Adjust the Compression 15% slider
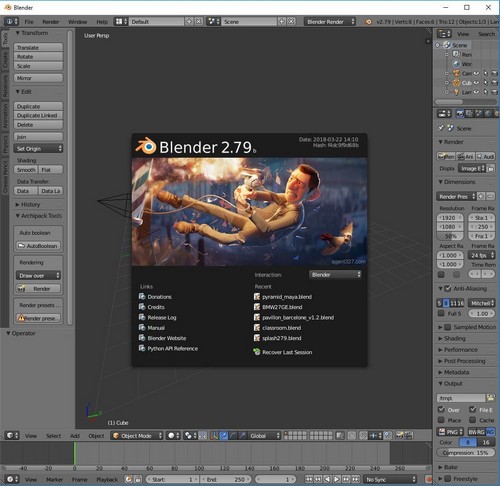The width and height of the screenshot is (500, 486). 466,452
